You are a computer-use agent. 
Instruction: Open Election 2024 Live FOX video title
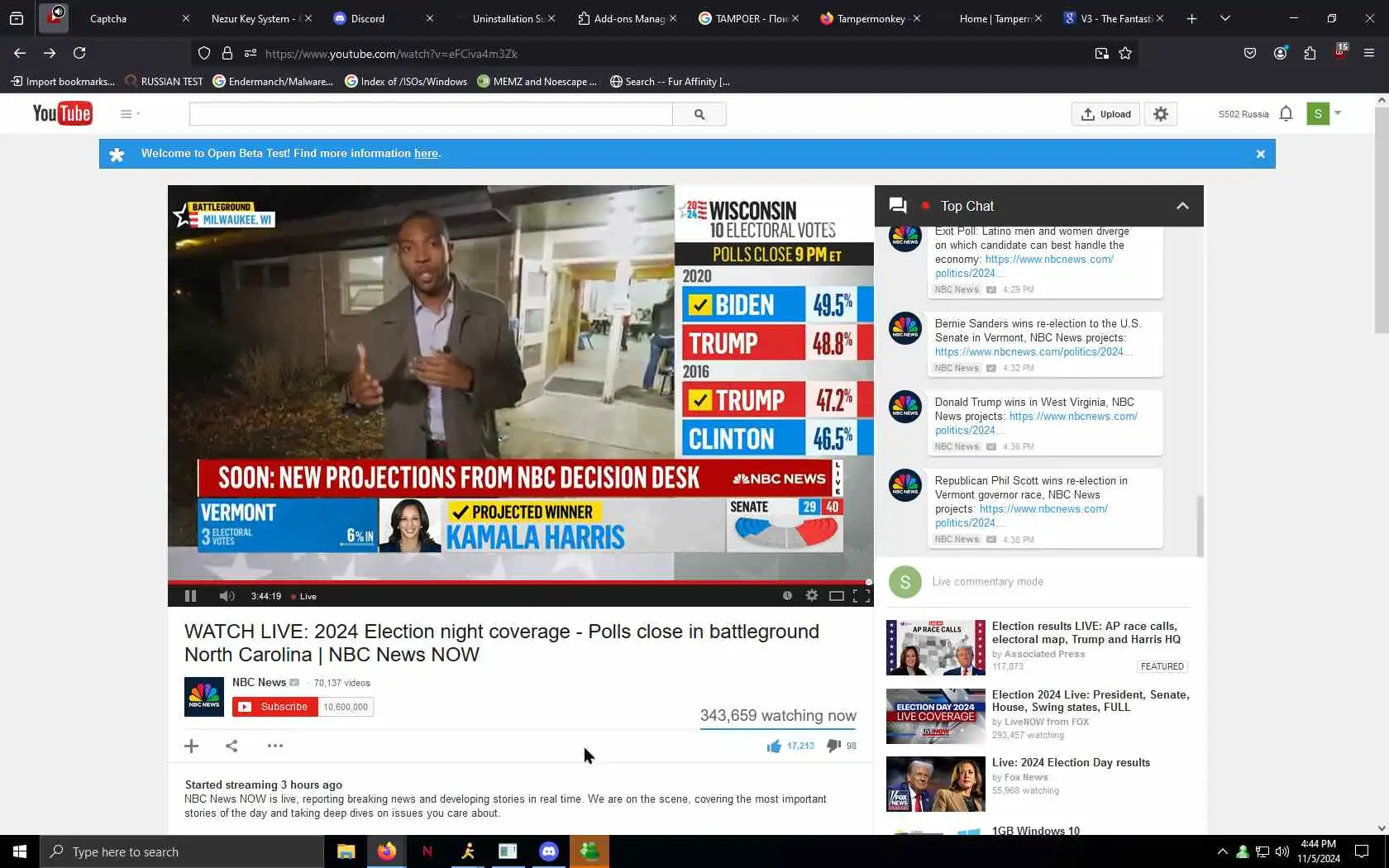point(1091,701)
